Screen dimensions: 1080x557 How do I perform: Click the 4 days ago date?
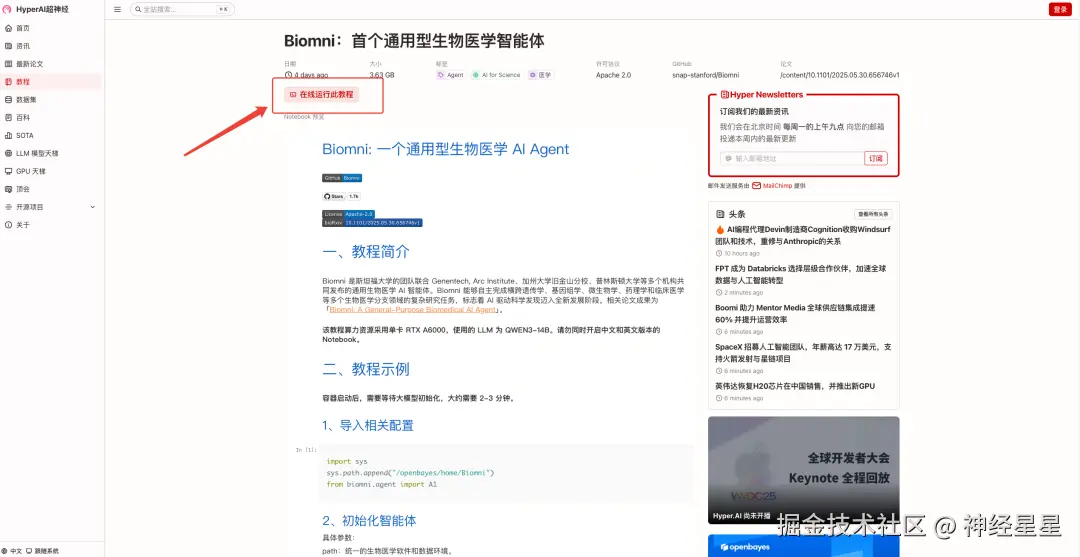tap(307, 75)
